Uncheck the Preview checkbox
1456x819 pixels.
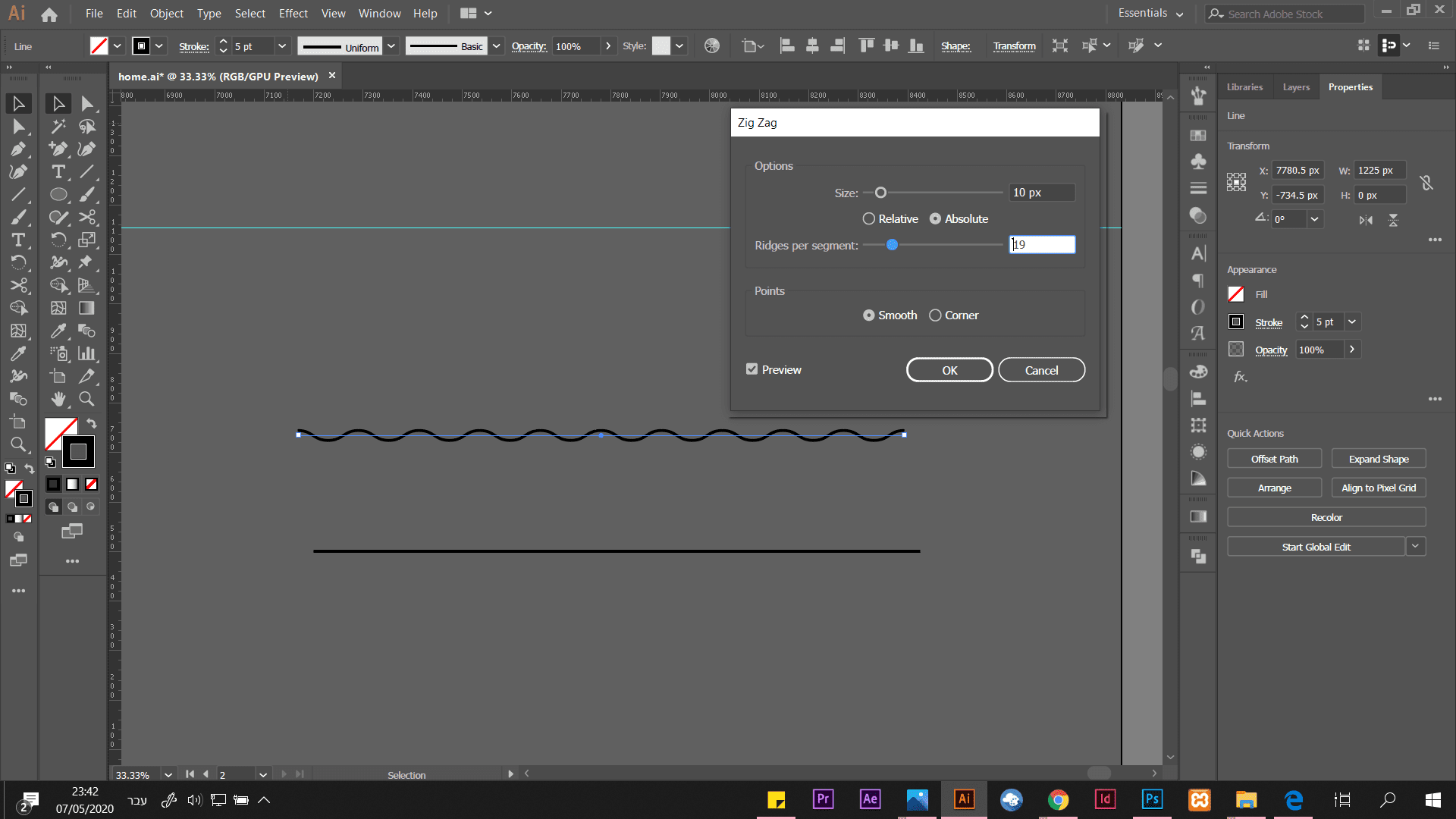pos(752,369)
